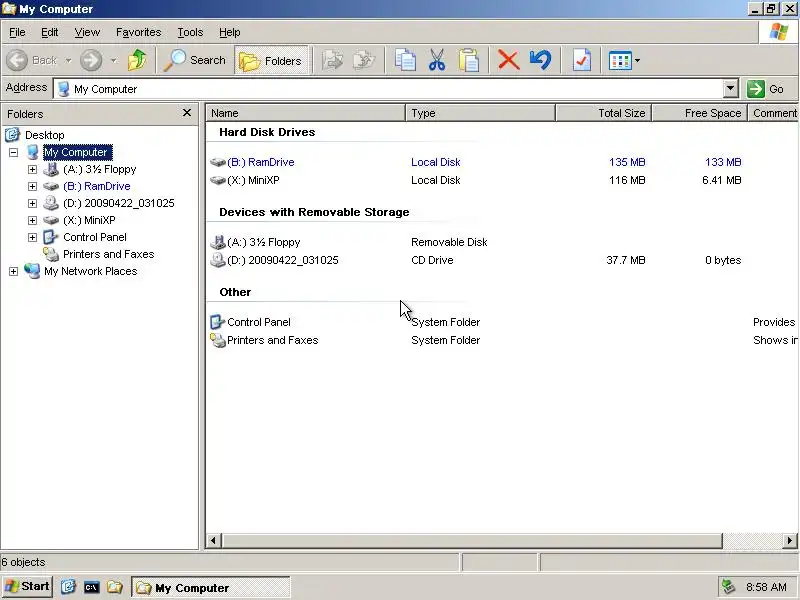This screenshot has height=600, width=800.
Task: Select (X:) MiniXP drive icon in list
Action: click(218, 180)
